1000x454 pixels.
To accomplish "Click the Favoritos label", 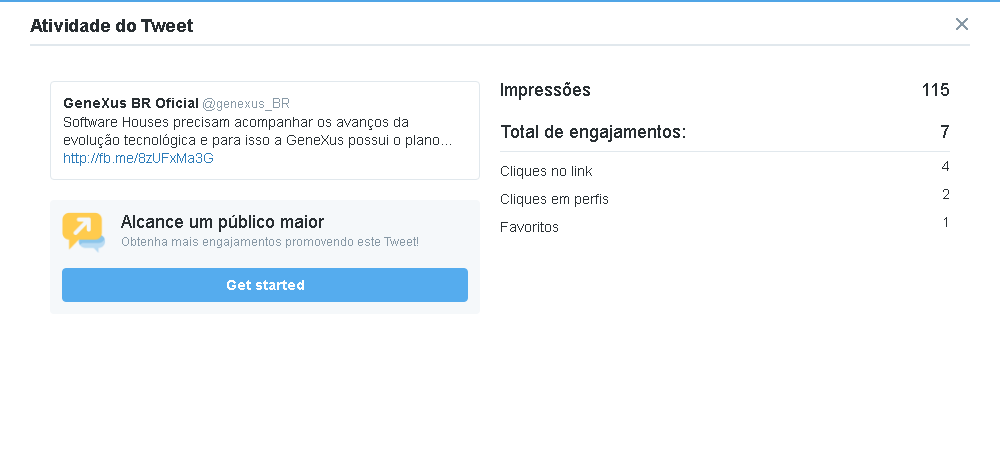I will tap(529, 228).
